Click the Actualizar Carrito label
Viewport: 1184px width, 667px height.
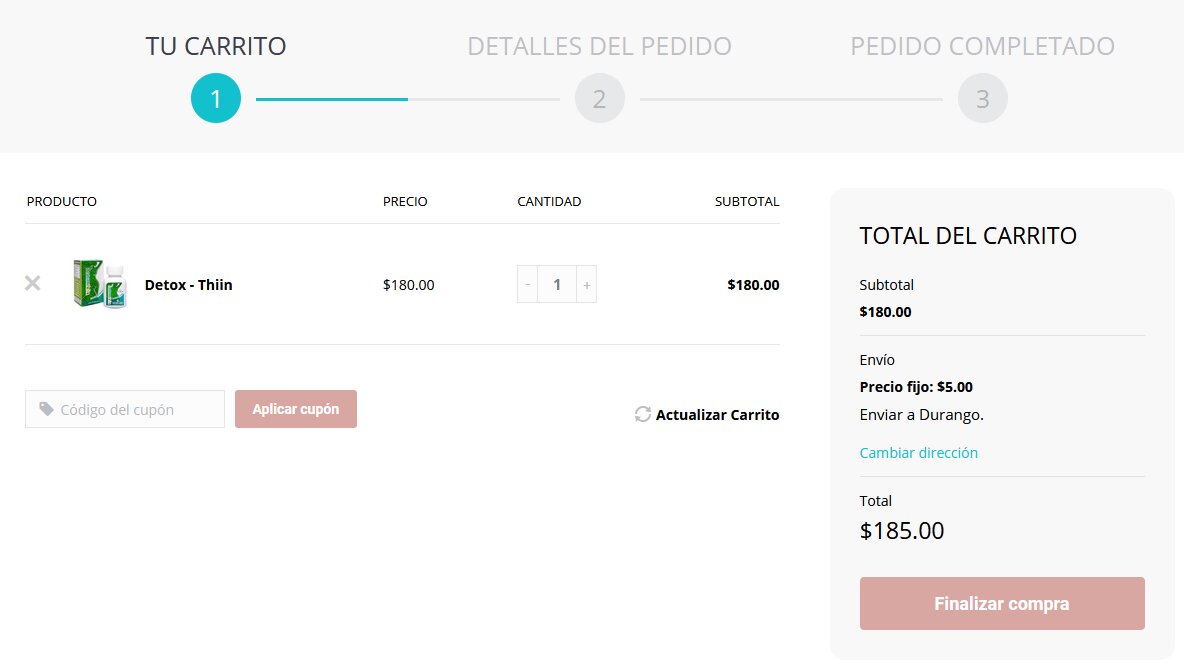(718, 414)
